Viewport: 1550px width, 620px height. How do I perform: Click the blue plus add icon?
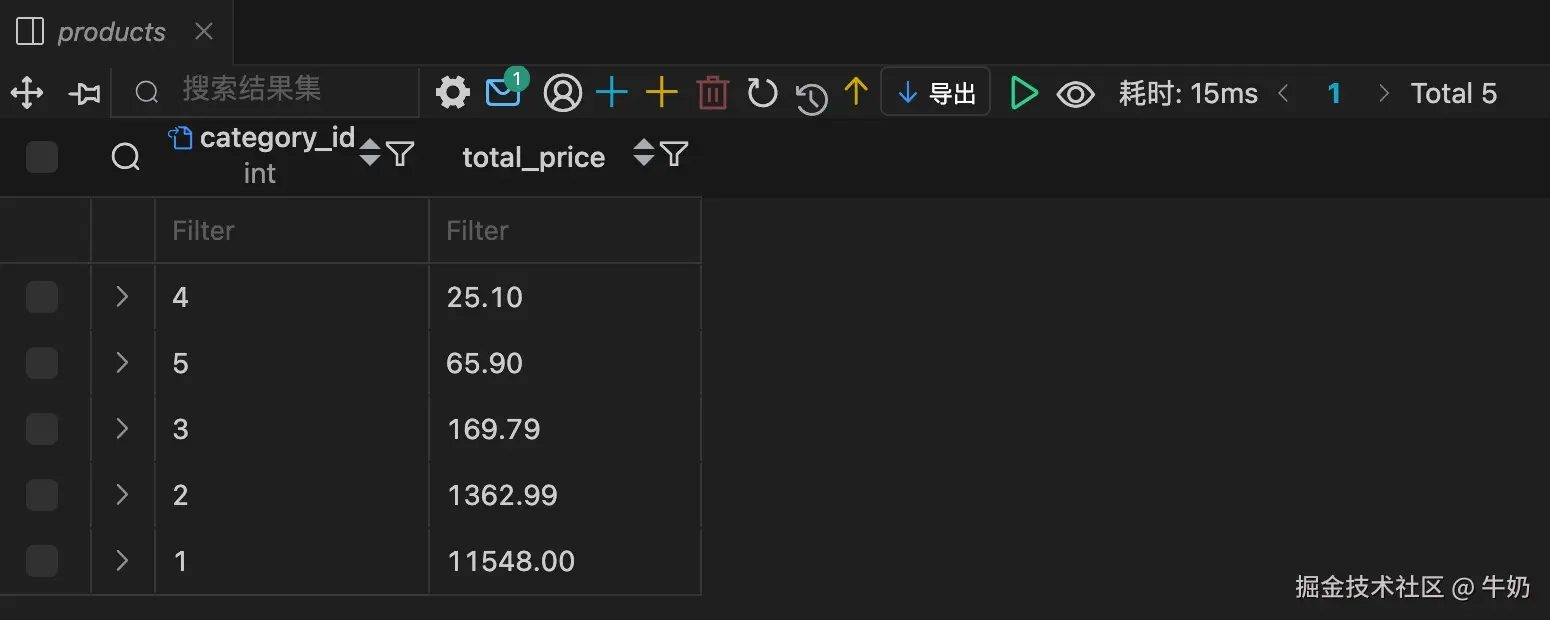[611, 93]
